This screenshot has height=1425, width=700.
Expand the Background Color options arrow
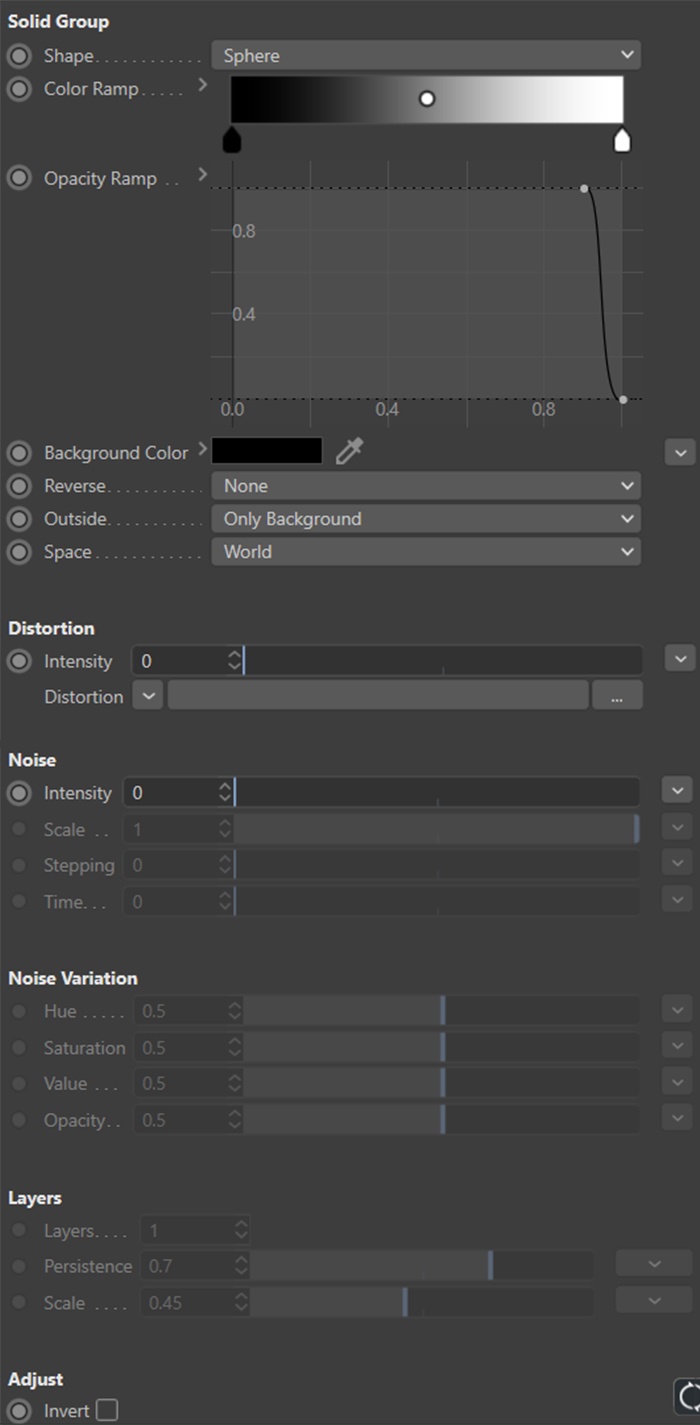[203, 450]
